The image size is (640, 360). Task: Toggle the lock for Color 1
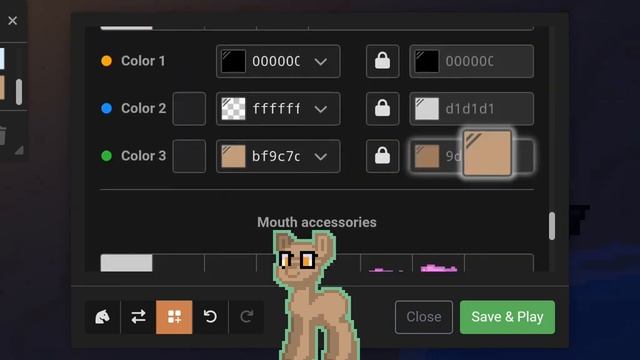[x=382, y=61]
